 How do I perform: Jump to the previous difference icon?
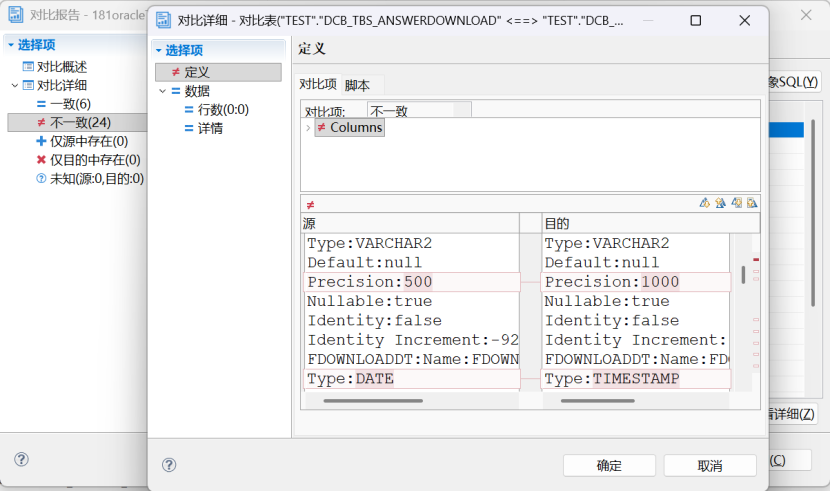point(720,203)
